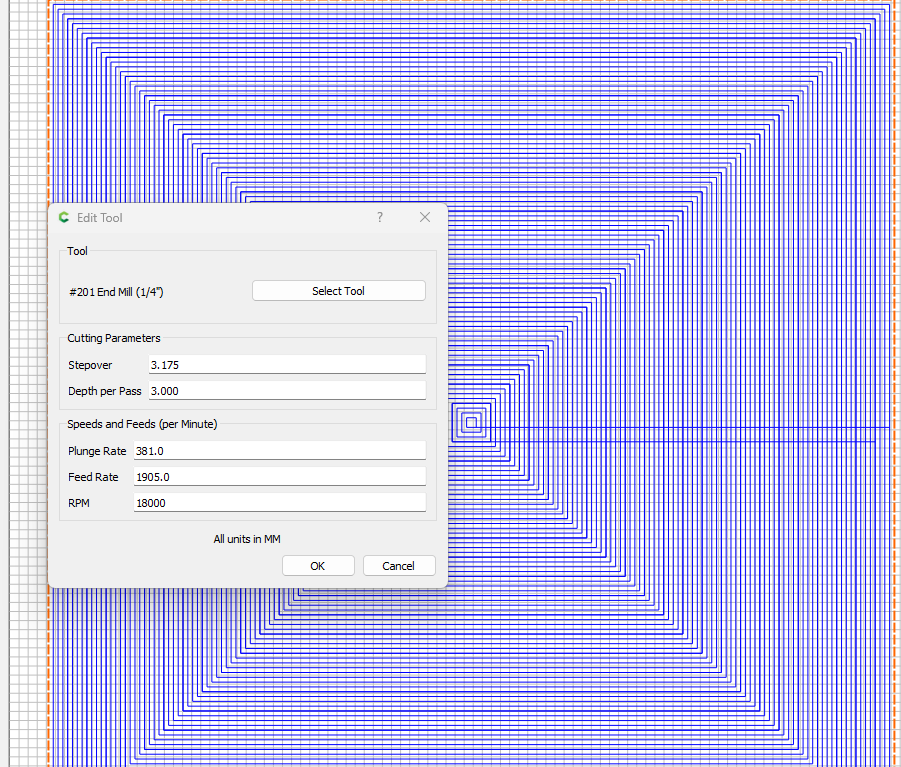Select the Plunge Rate value field
Screen dimensions: 901x767
click(x=279, y=451)
